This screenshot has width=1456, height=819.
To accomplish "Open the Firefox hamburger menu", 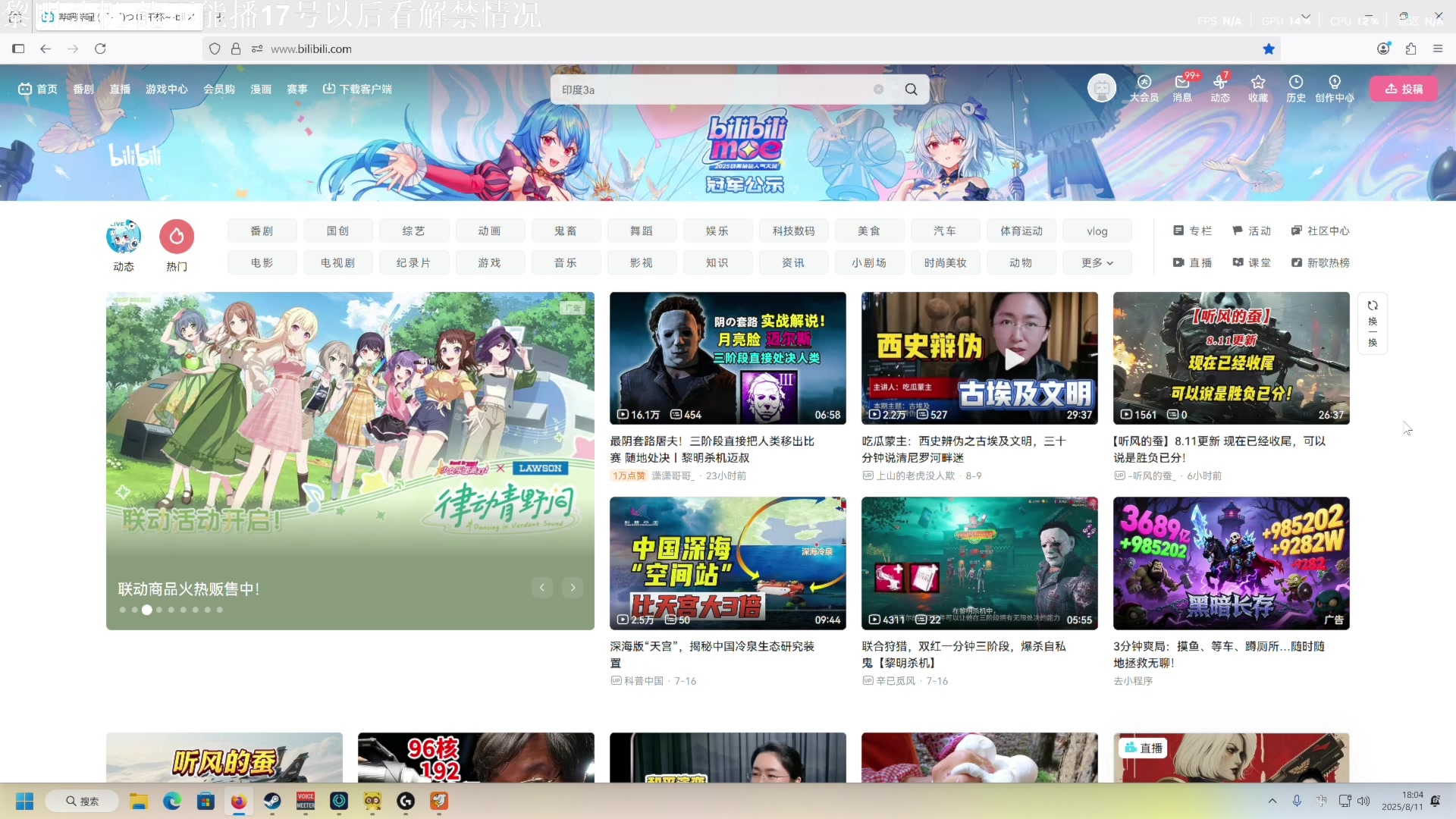I will tap(1438, 49).
